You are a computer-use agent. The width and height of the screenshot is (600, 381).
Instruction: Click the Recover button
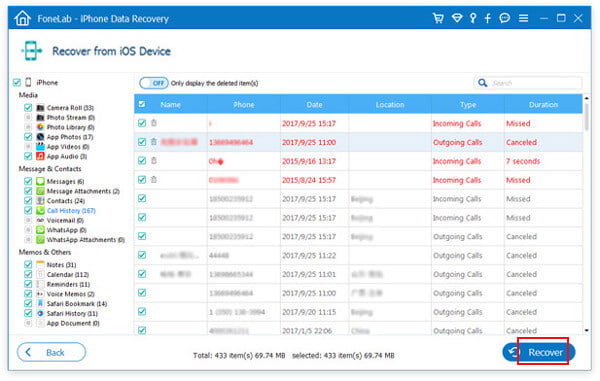538,352
